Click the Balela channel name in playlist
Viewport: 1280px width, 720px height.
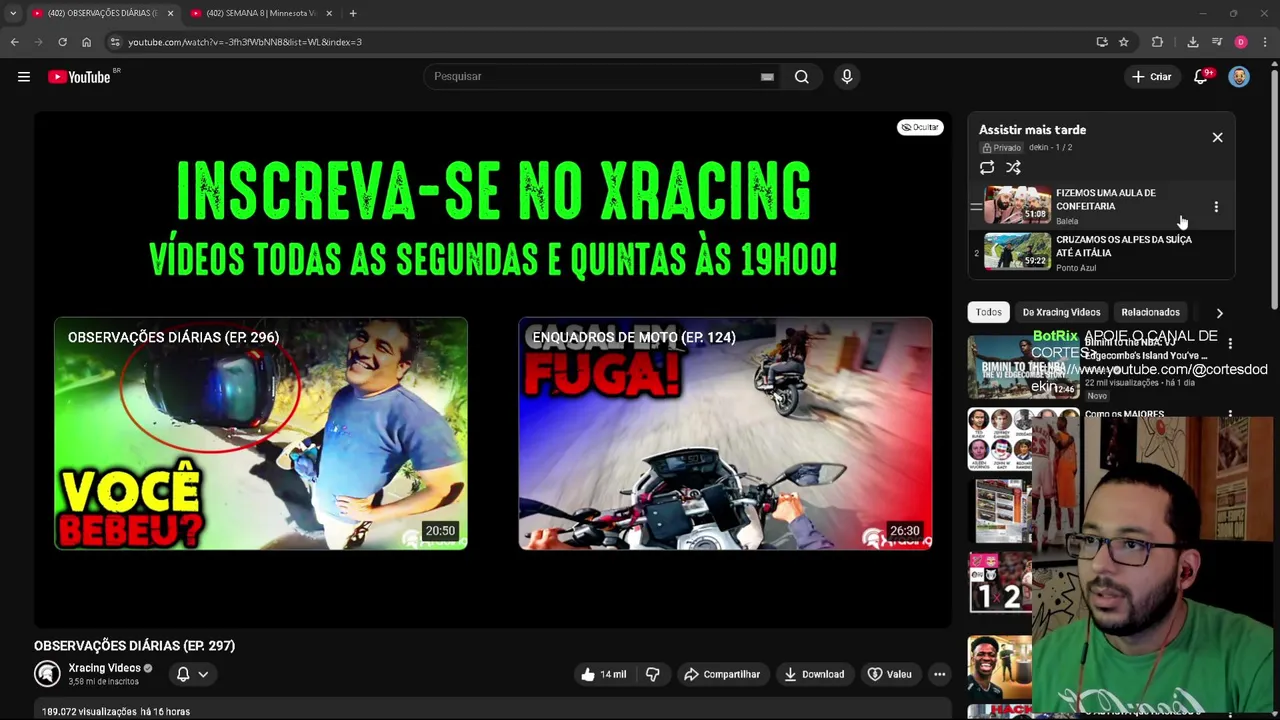pos(1067,221)
